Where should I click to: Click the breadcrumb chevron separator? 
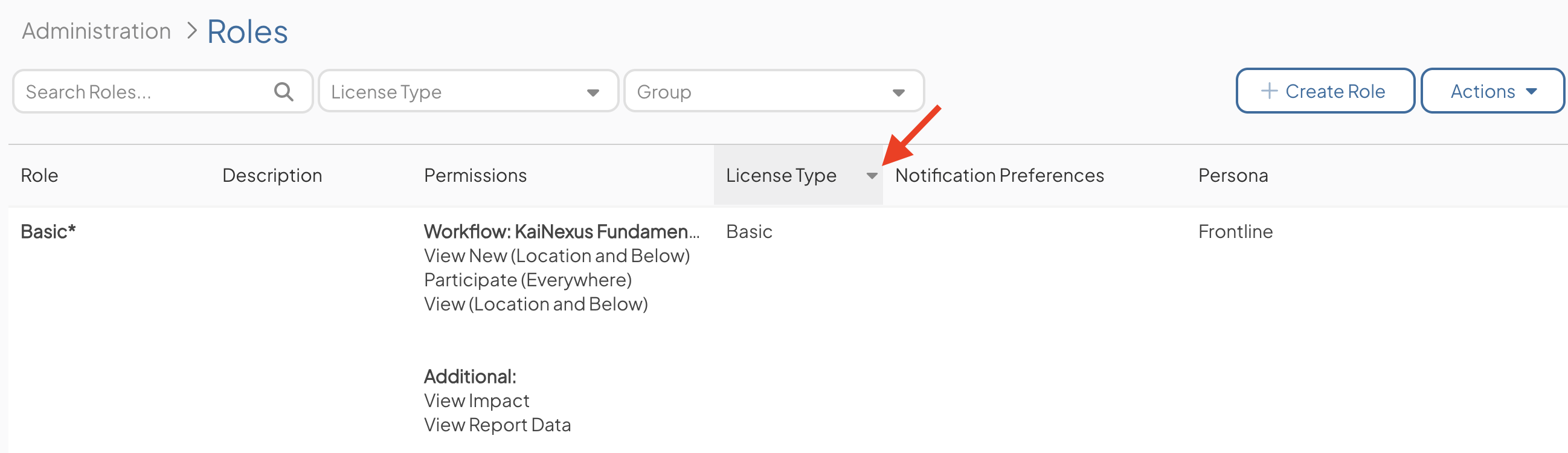(192, 30)
